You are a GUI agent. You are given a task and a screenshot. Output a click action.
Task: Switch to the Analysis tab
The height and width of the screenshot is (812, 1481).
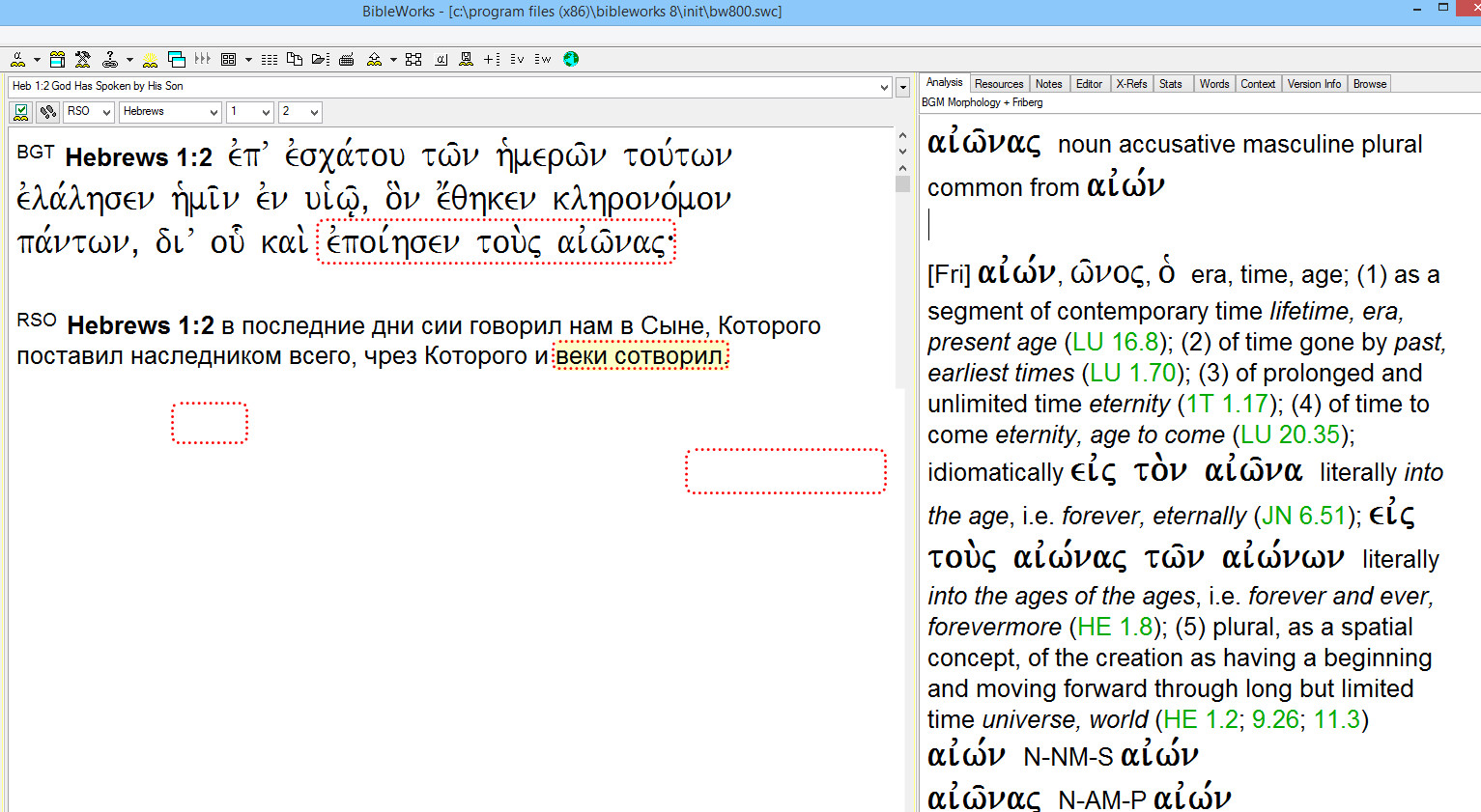pyautogui.click(x=944, y=83)
